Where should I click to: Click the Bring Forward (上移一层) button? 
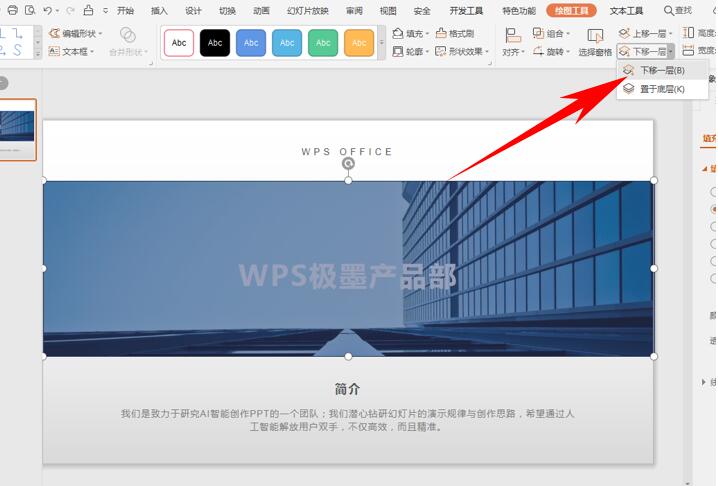[x=644, y=33]
